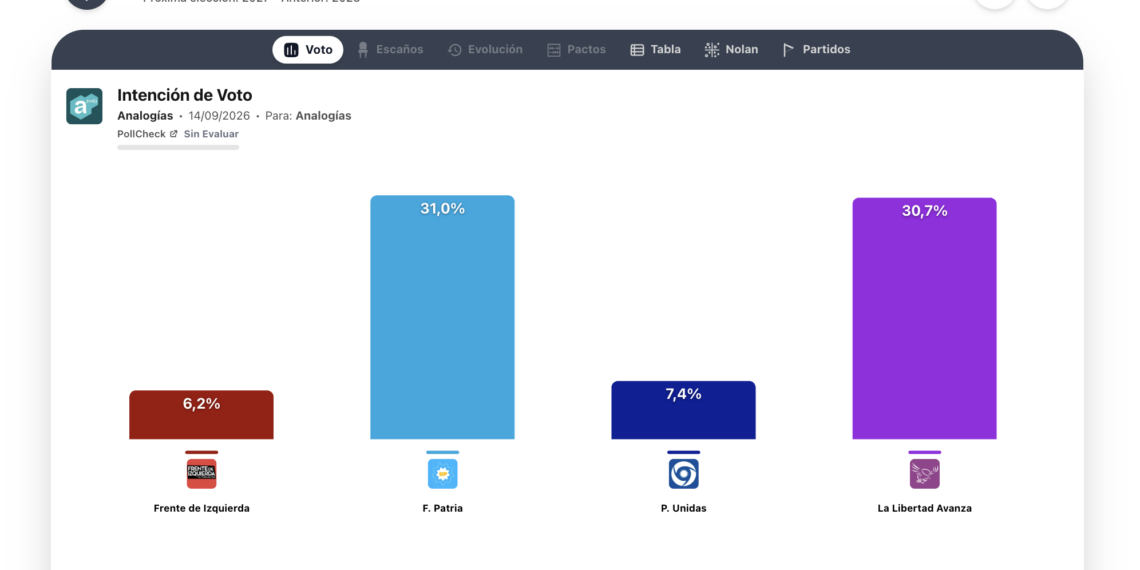Open the PollCheck link
Screen dimensions: 1140x570
point(147,134)
